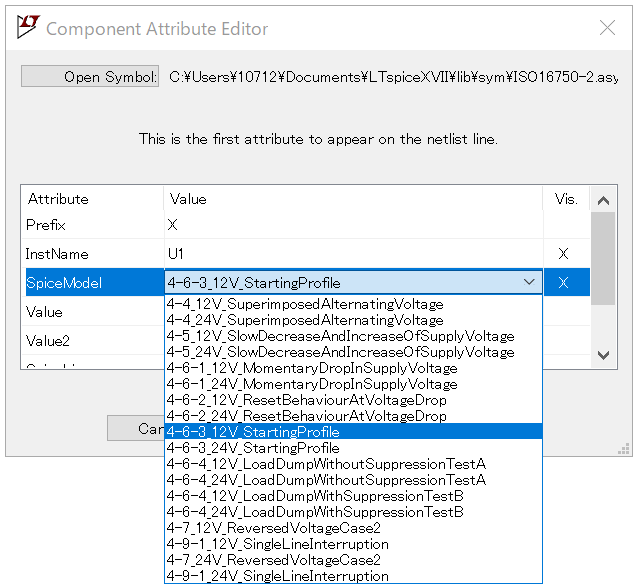Image resolution: width=637 pixels, height=586 pixels.
Task: Click the InstName value field U1
Action: tap(353, 254)
